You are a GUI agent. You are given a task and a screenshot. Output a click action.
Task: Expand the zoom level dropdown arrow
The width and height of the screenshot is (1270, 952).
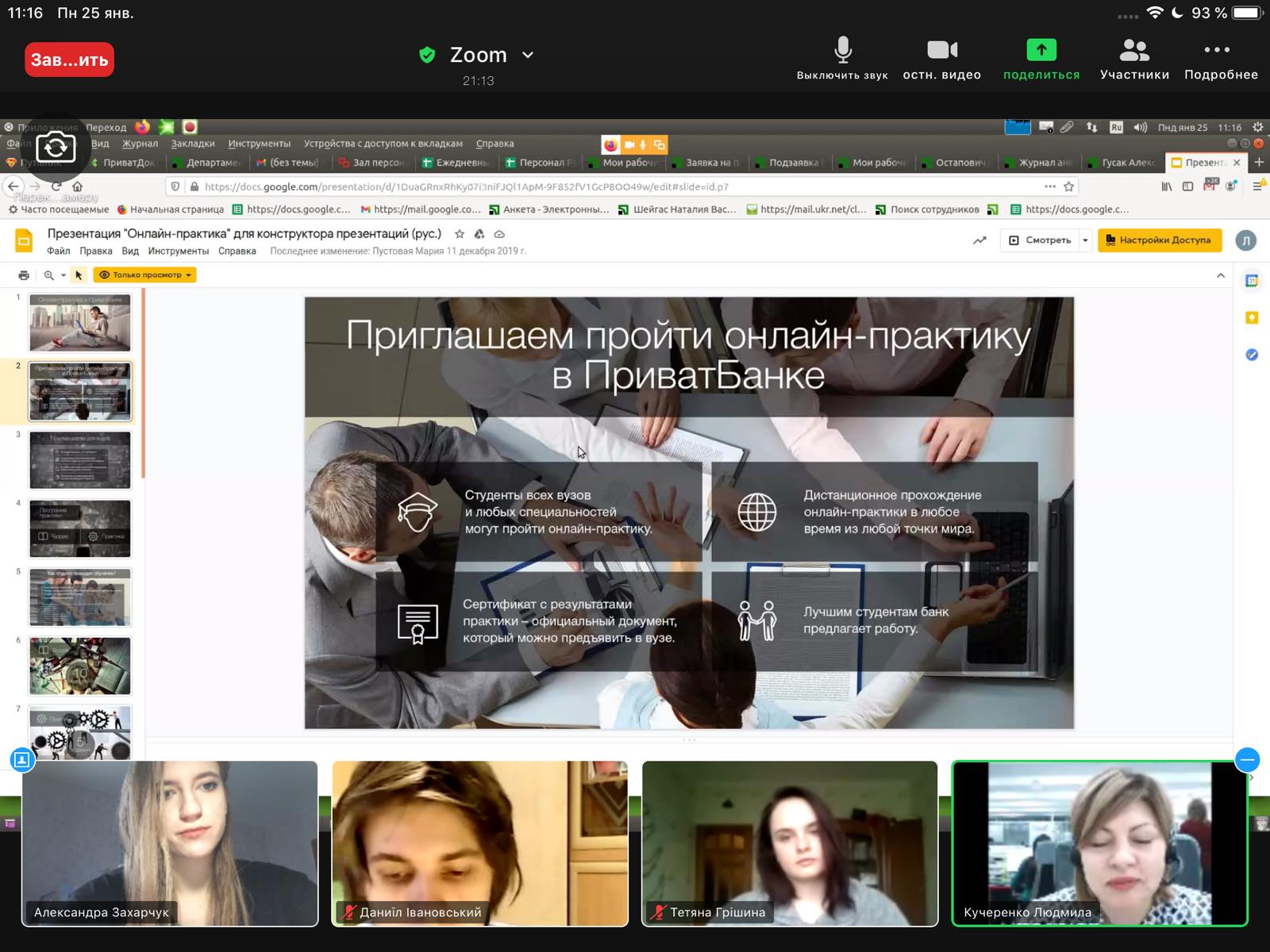63,275
